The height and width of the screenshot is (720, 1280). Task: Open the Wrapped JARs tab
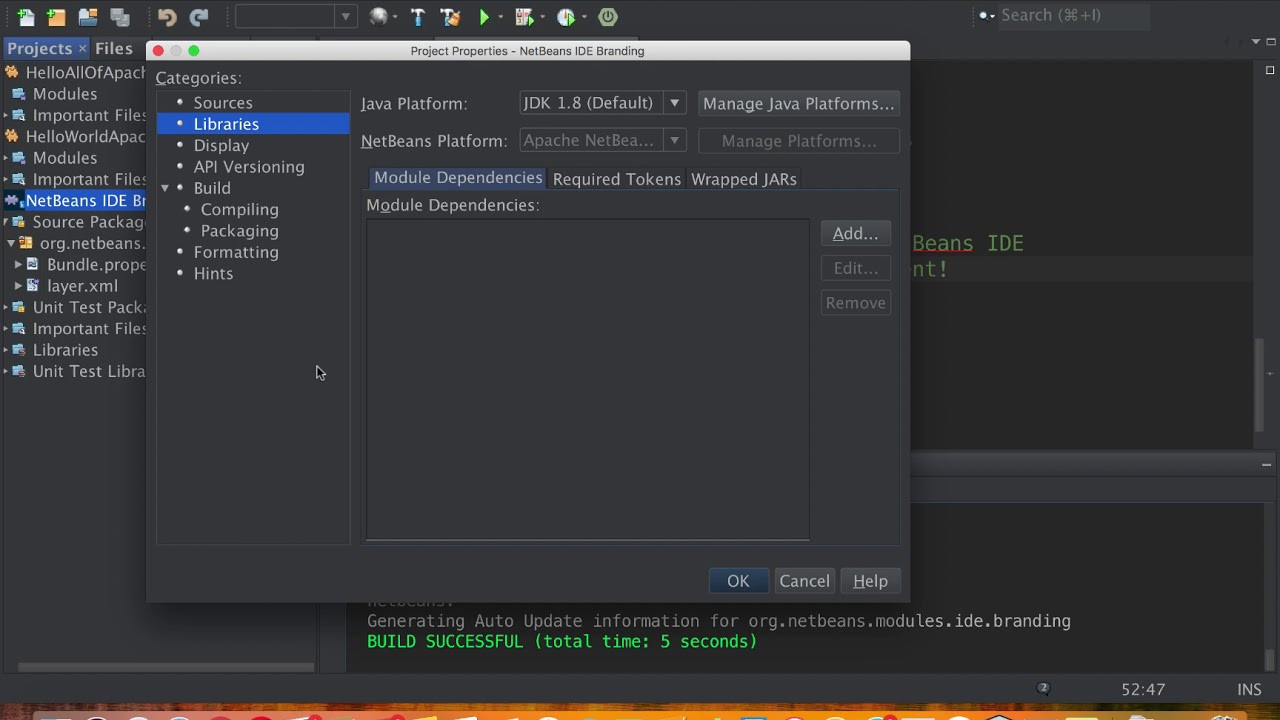coord(744,179)
